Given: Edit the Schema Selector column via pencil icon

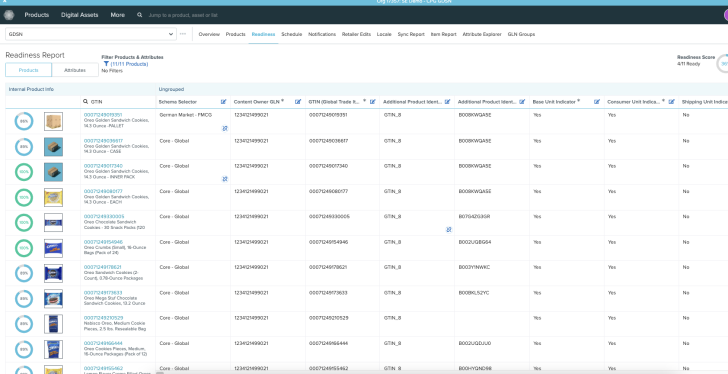Looking at the screenshot, I should [x=223, y=102].
